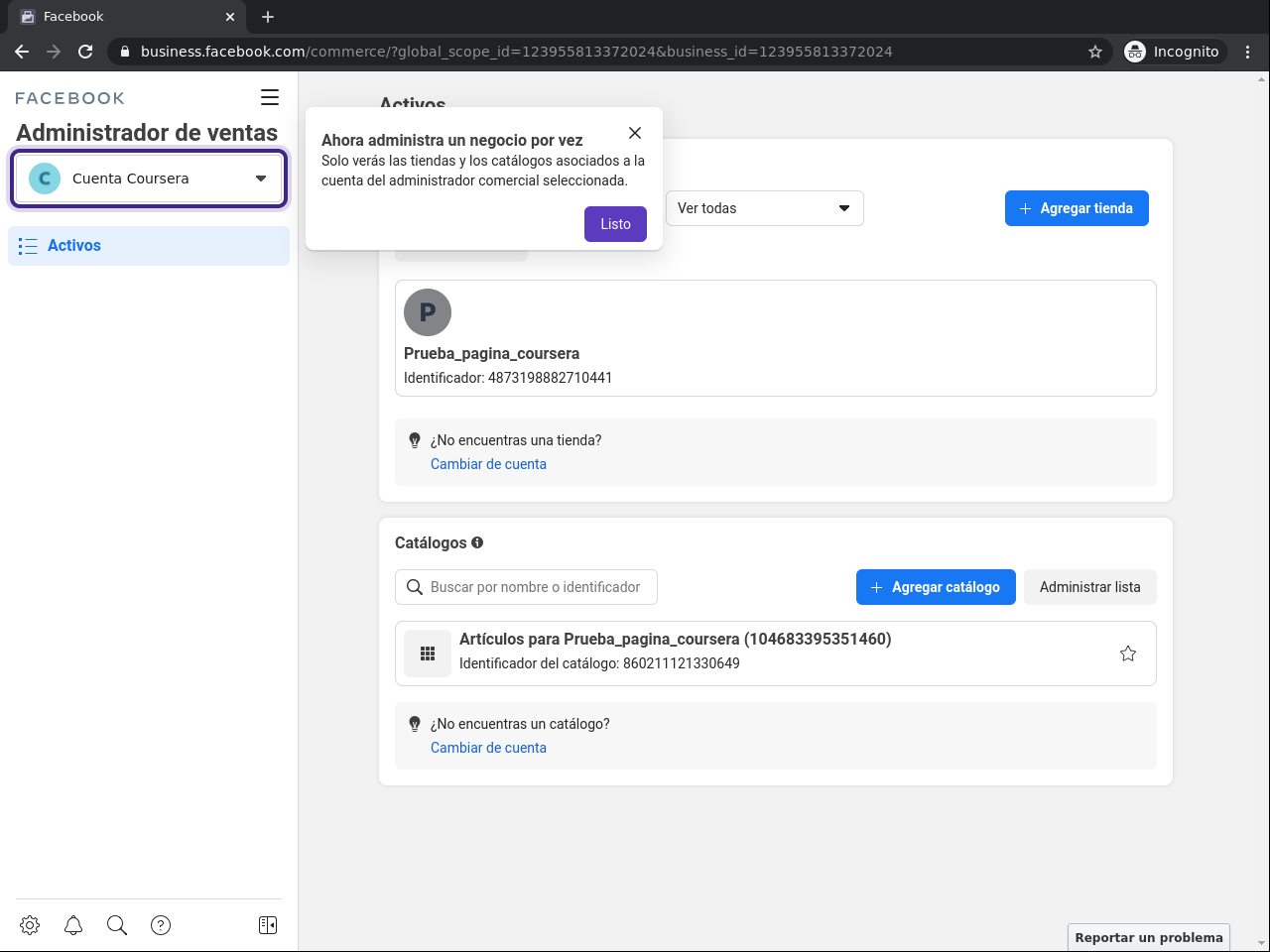
Task: Open the help question mark icon
Action: 161,925
